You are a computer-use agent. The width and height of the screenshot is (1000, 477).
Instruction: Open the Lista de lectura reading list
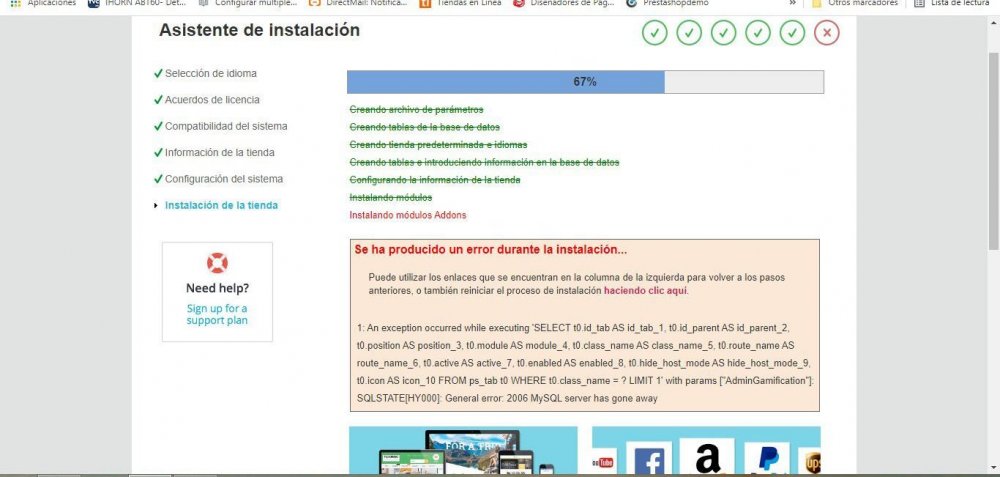pyautogui.click(x=952, y=3)
